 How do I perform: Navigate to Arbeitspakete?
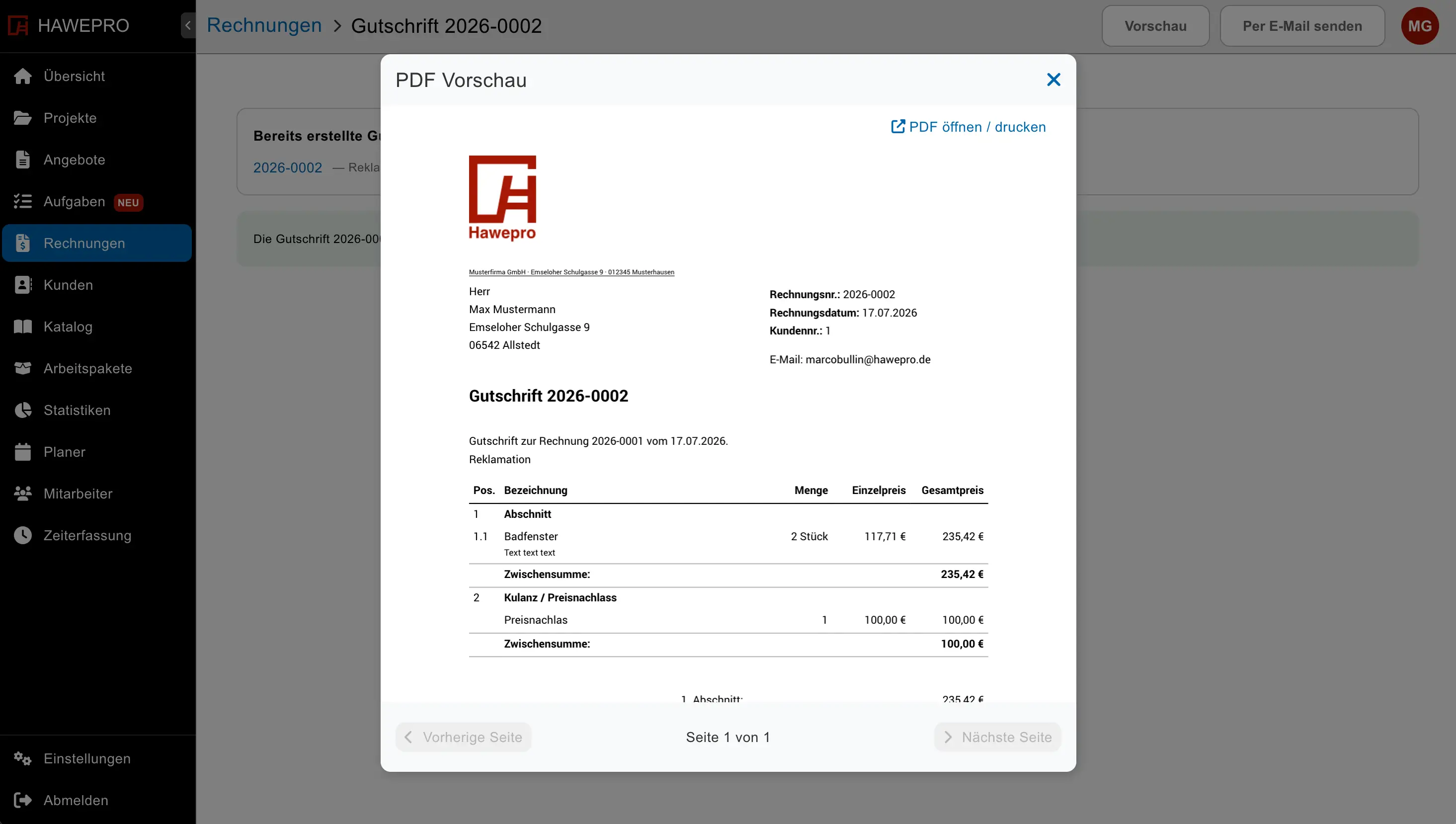click(x=97, y=368)
